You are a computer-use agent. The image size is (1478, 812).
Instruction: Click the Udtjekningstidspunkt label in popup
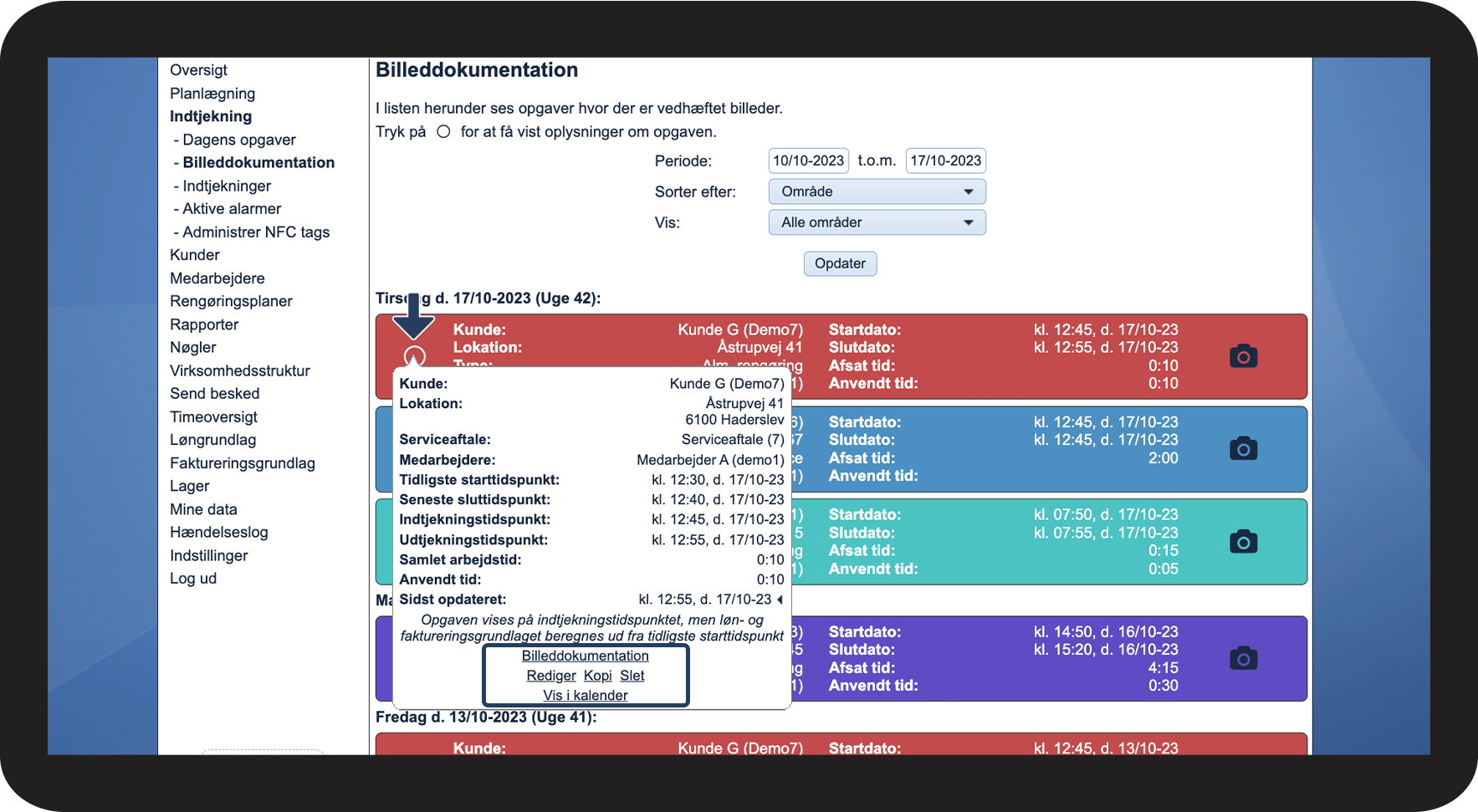click(473, 540)
